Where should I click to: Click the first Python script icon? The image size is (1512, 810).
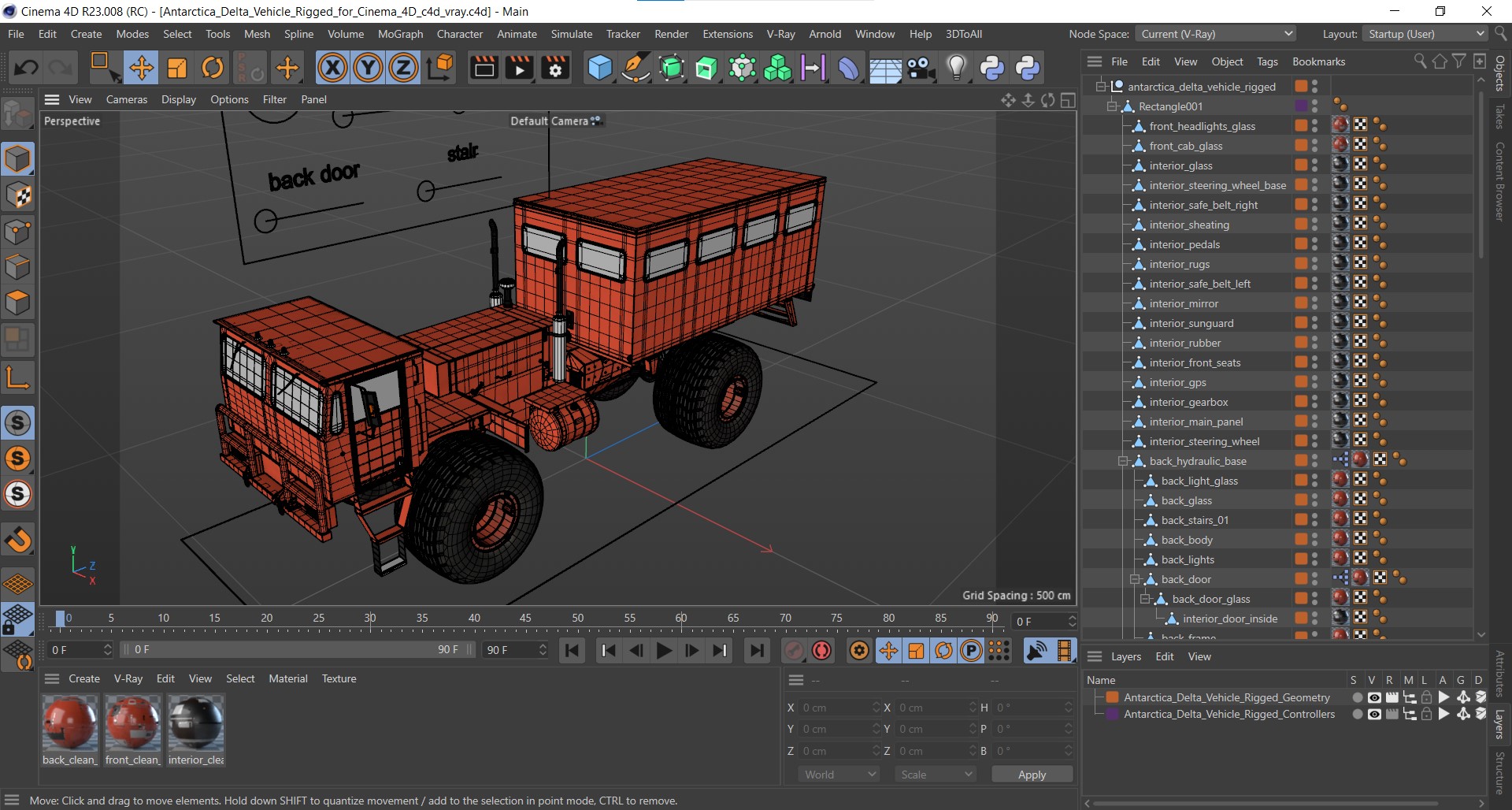coord(992,68)
